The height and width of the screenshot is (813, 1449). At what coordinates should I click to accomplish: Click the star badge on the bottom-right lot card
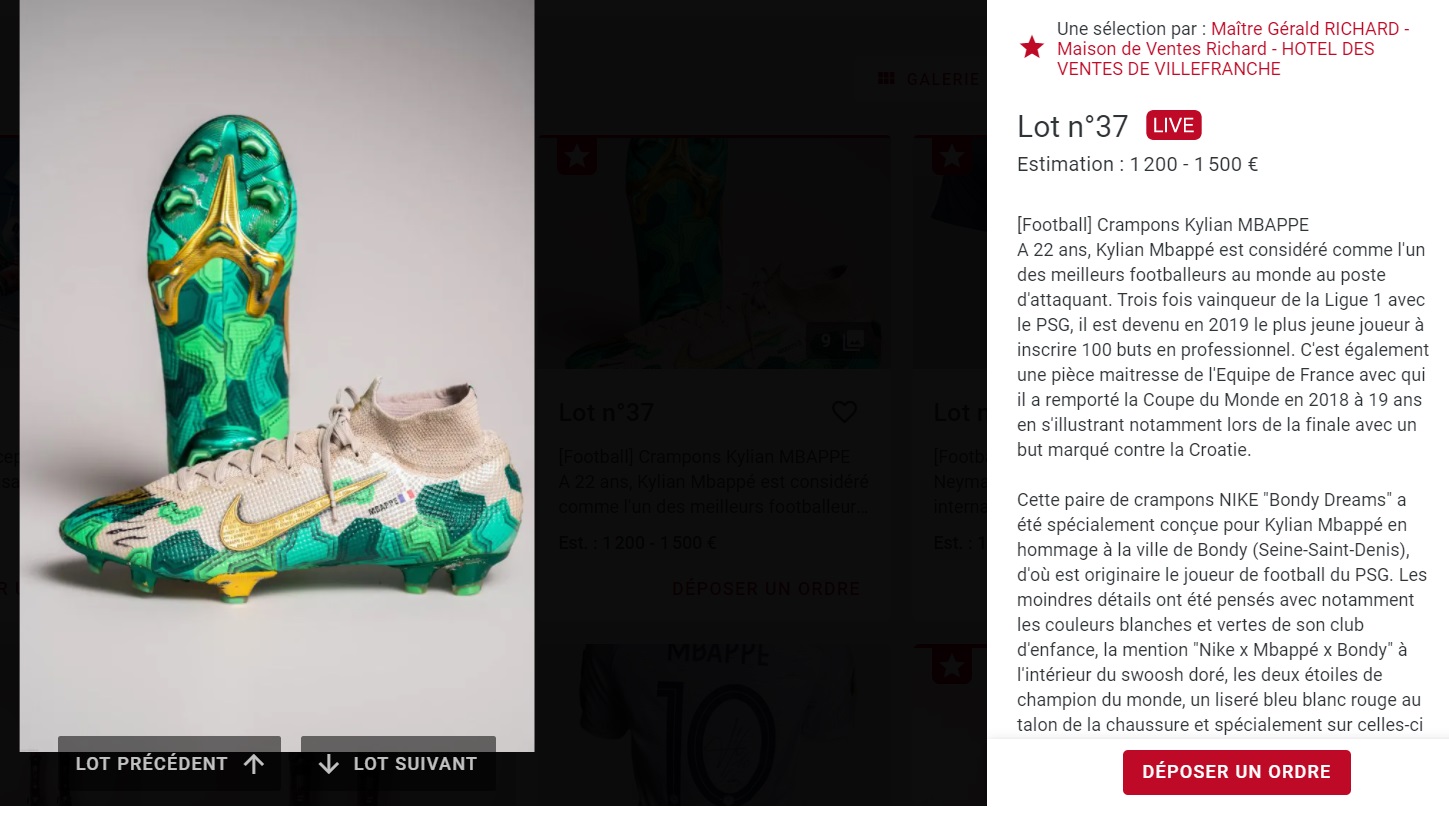[951, 665]
